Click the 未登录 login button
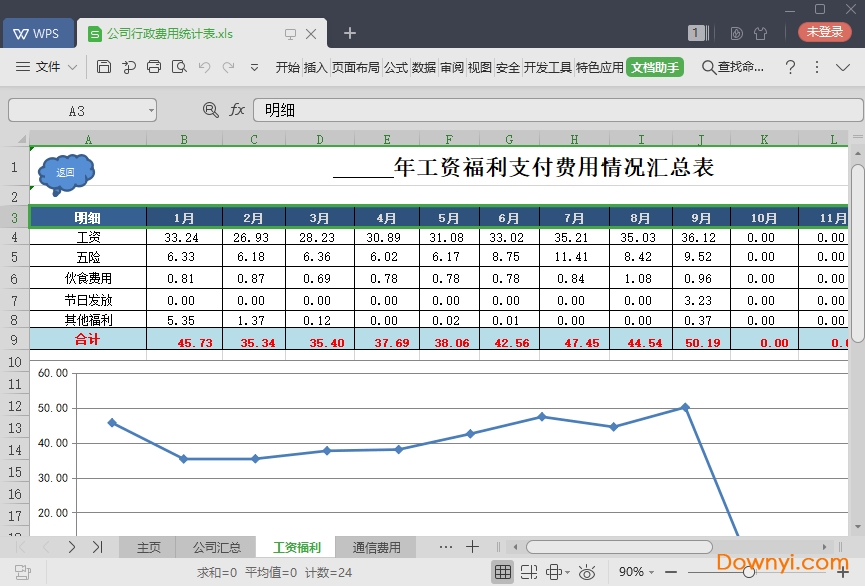 coord(824,31)
